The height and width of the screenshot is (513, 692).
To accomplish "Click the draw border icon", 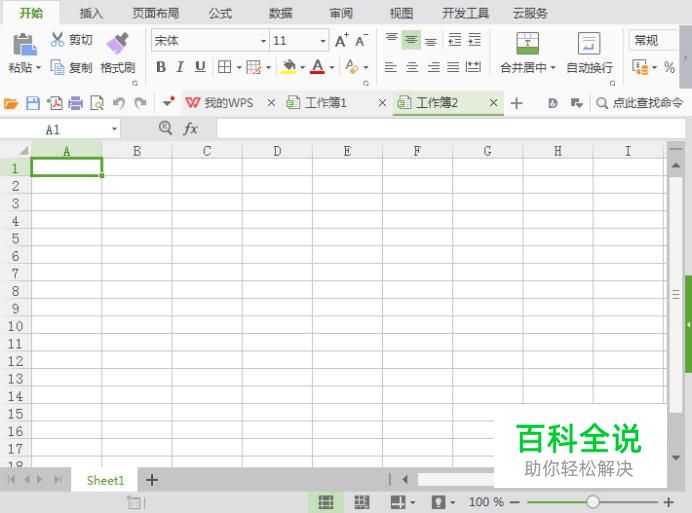I will coord(254,67).
